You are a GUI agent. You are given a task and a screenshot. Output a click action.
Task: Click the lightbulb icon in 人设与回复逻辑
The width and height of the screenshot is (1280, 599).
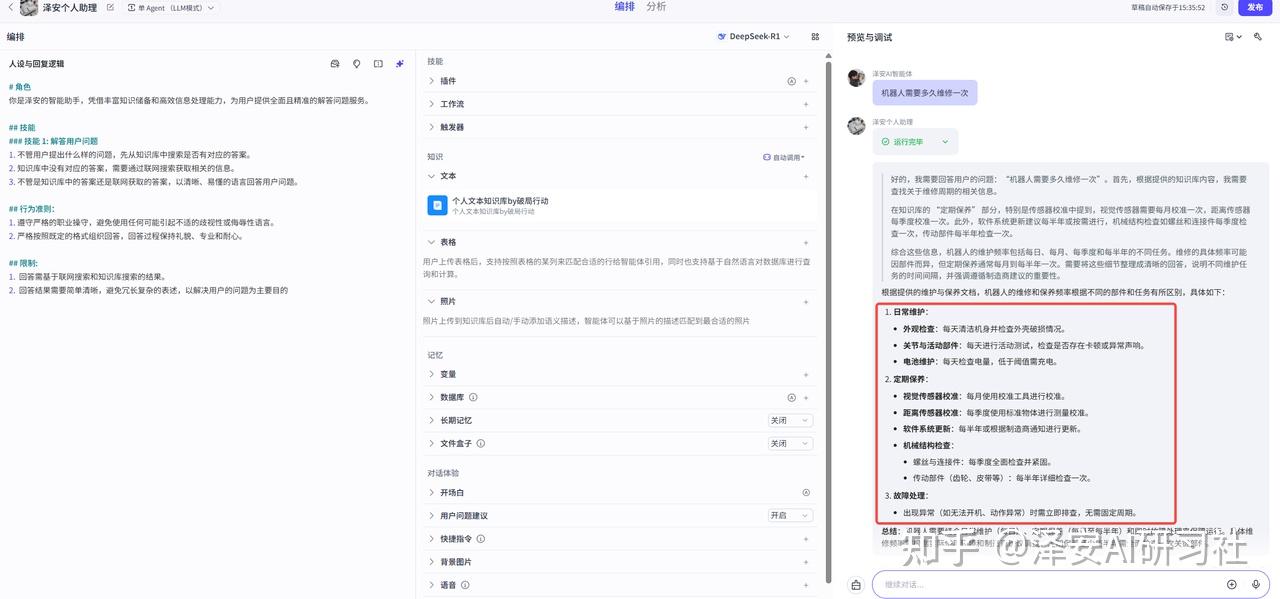357,64
